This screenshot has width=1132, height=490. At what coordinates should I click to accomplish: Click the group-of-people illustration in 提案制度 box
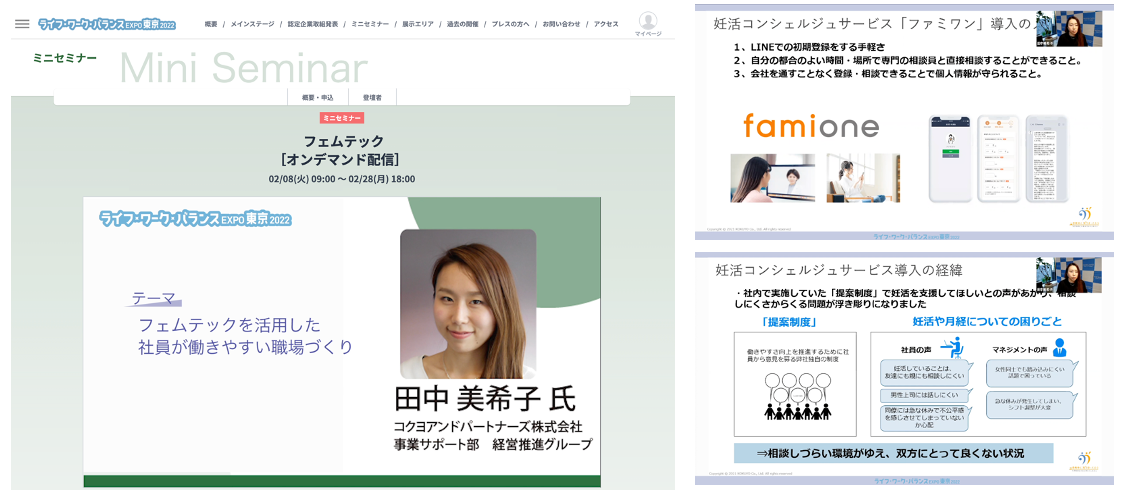click(x=797, y=396)
